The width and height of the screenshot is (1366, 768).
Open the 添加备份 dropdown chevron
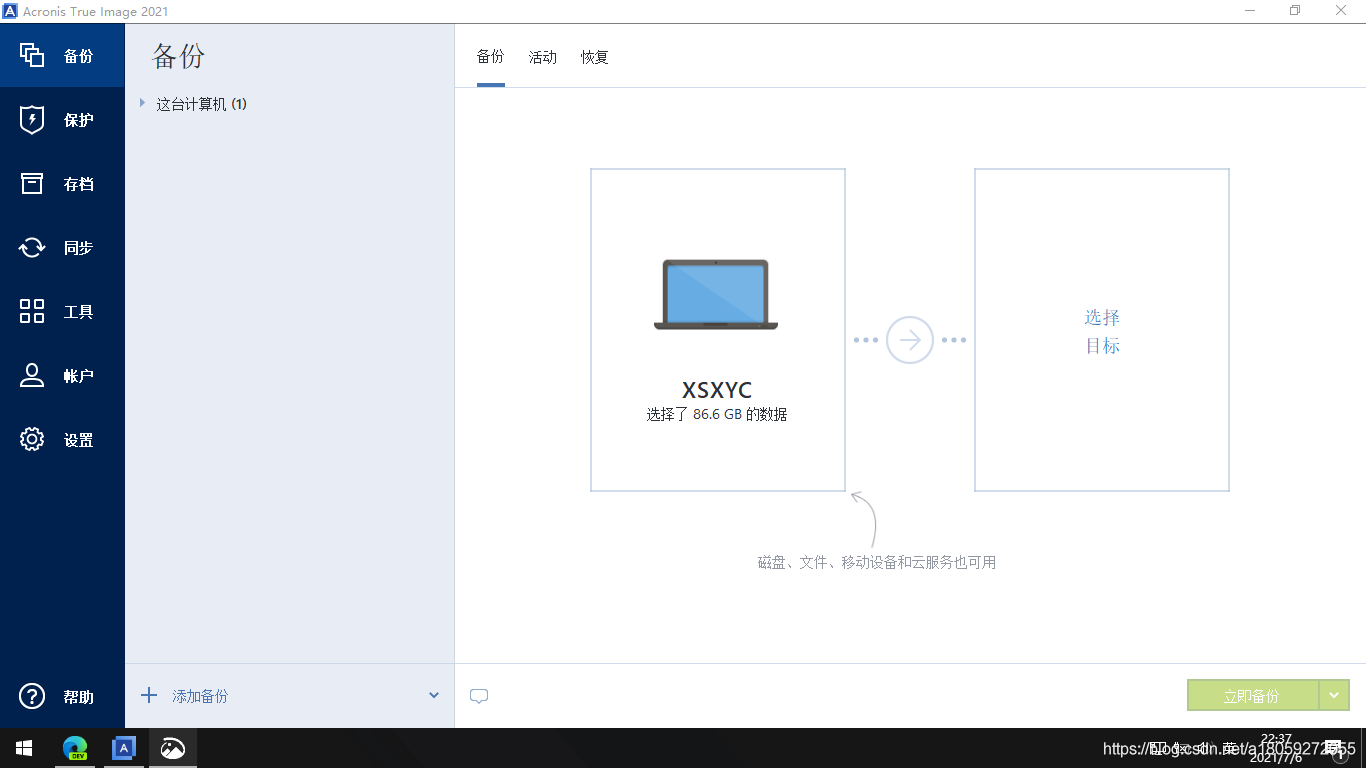[x=434, y=695]
